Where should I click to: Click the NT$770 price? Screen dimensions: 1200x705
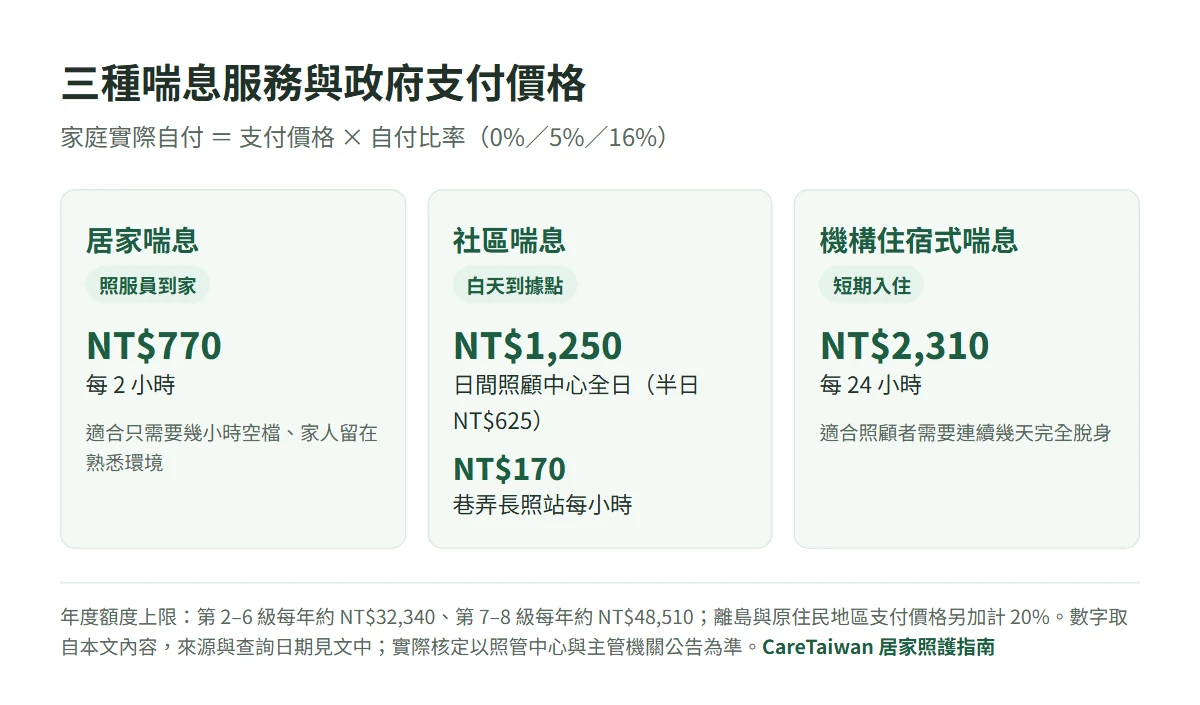(x=154, y=345)
